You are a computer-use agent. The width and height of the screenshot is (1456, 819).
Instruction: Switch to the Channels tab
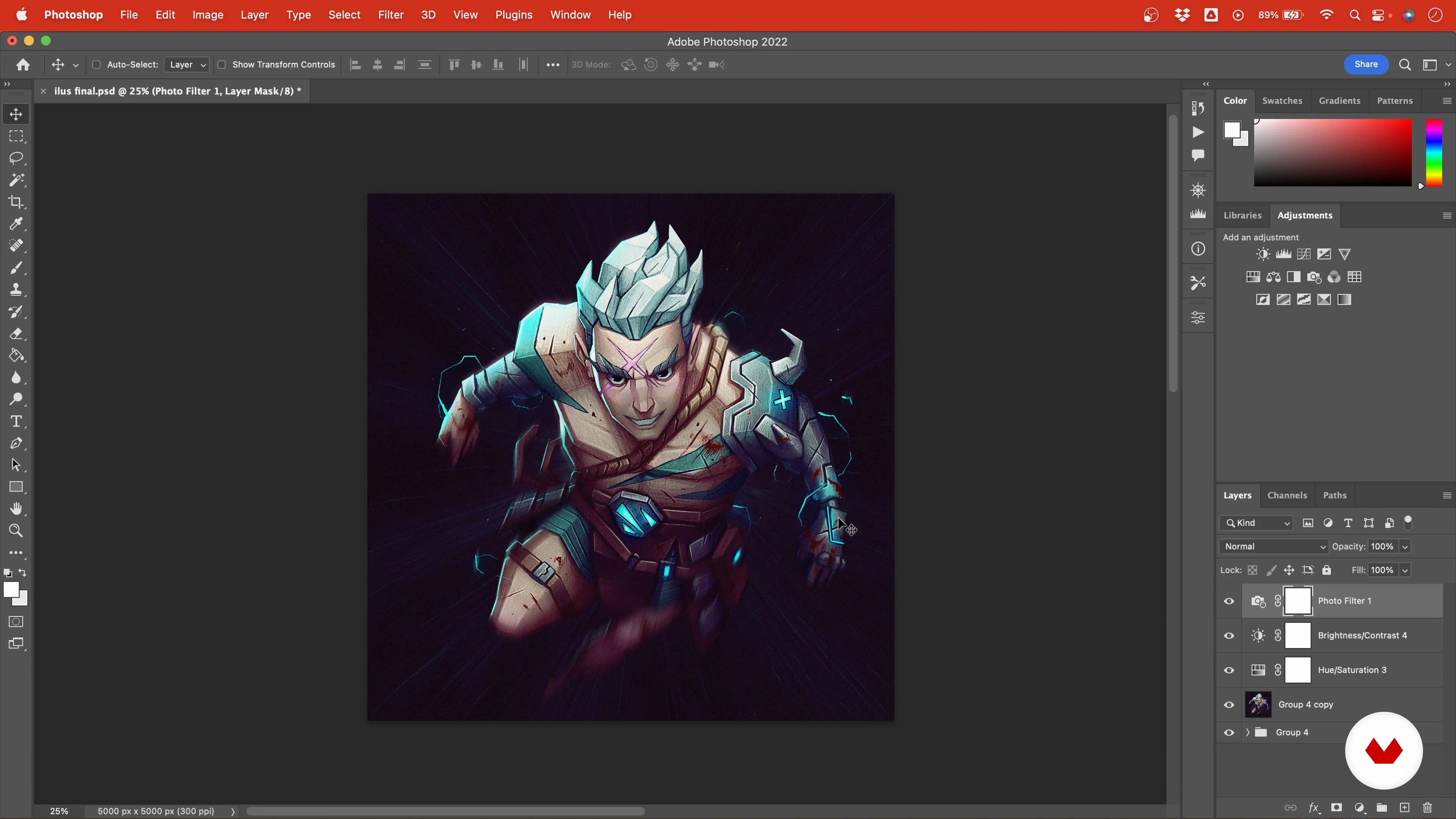pyautogui.click(x=1287, y=495)
